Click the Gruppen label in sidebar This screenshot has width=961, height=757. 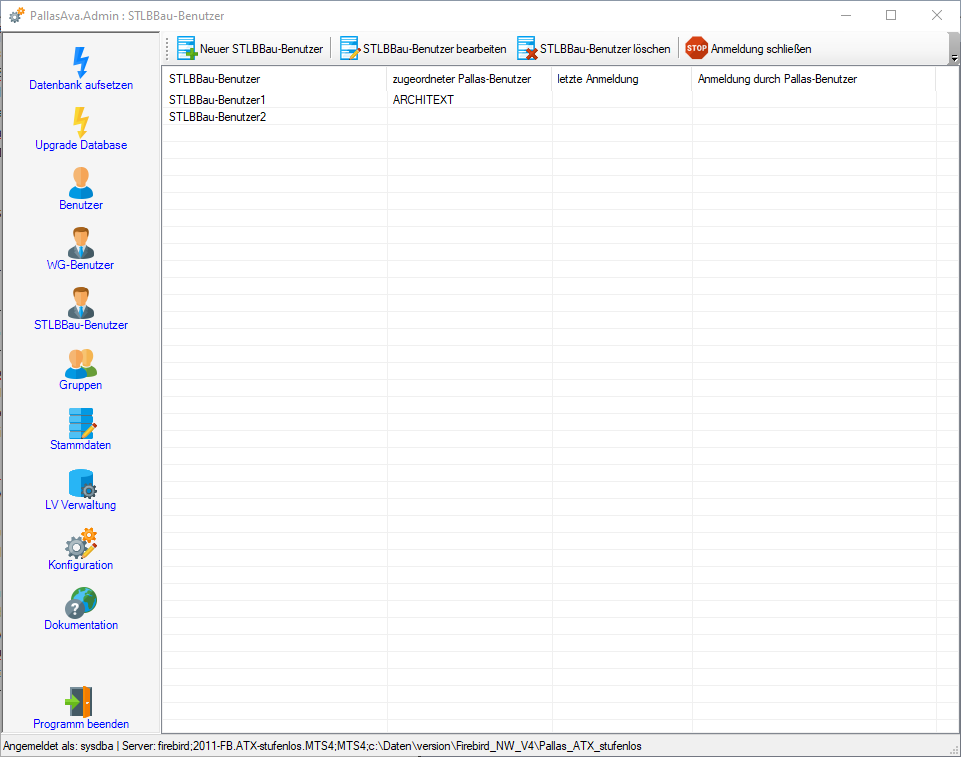pyautogui.click(x=81, y=385)
